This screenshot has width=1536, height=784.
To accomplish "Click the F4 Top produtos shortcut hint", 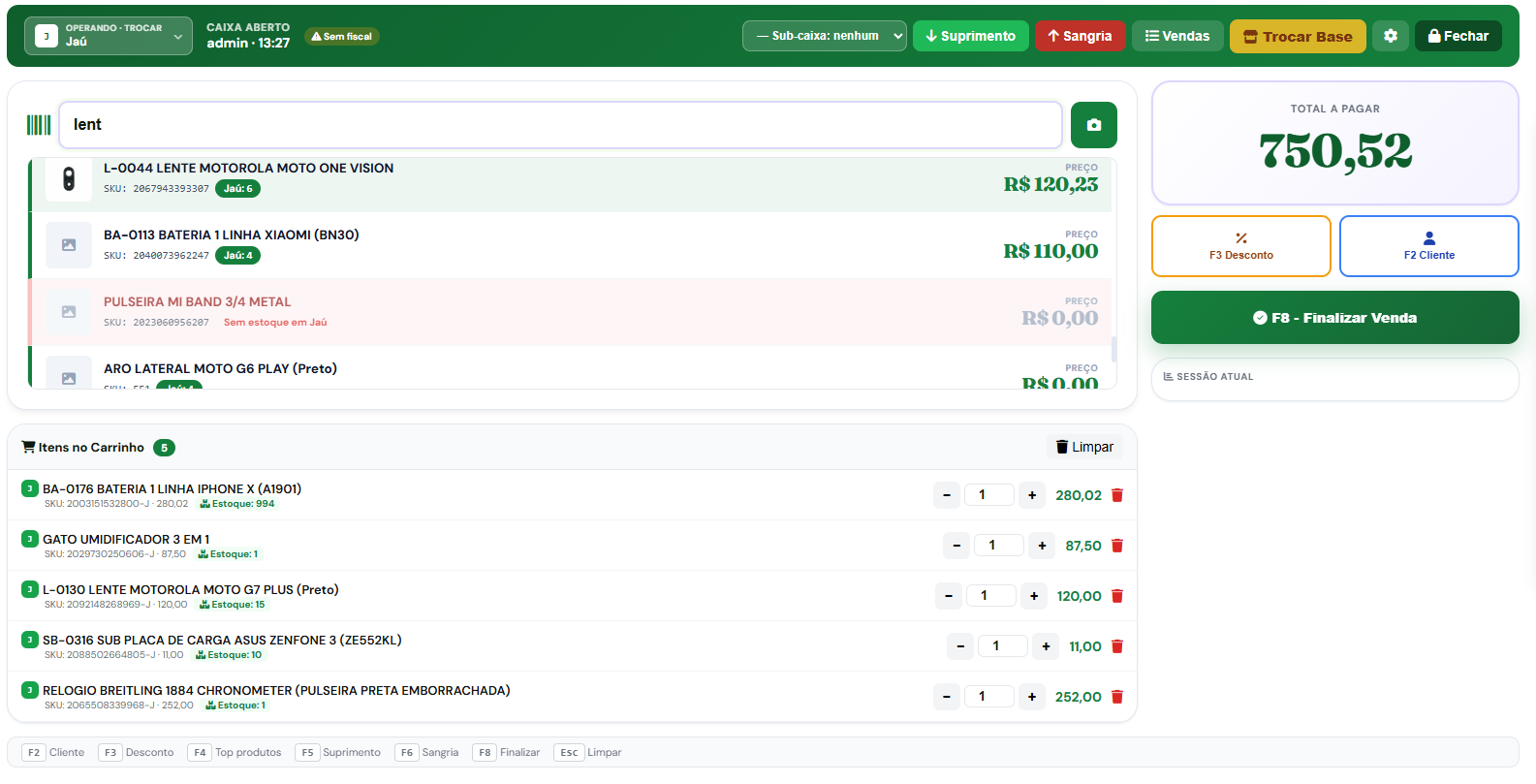I will (235, 753).
